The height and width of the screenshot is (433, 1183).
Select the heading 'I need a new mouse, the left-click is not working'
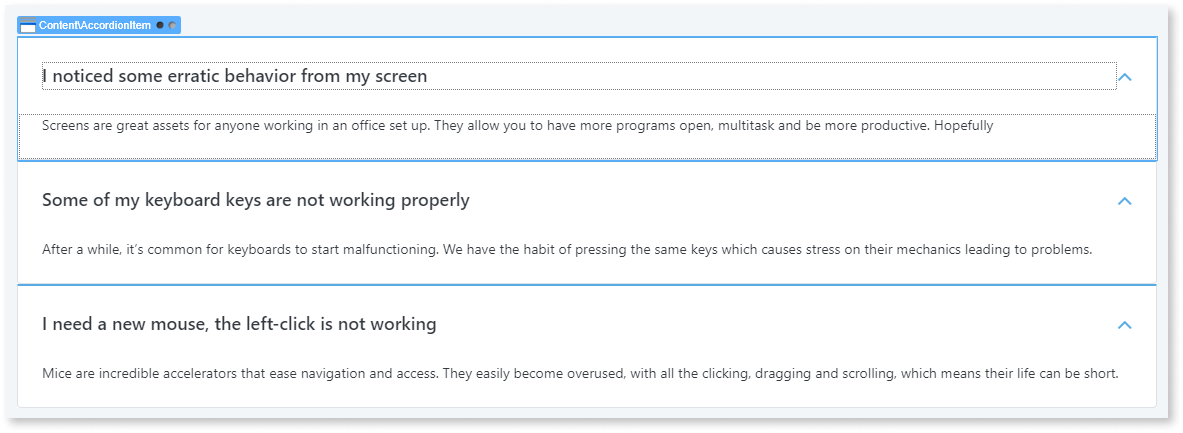(239, 324)
